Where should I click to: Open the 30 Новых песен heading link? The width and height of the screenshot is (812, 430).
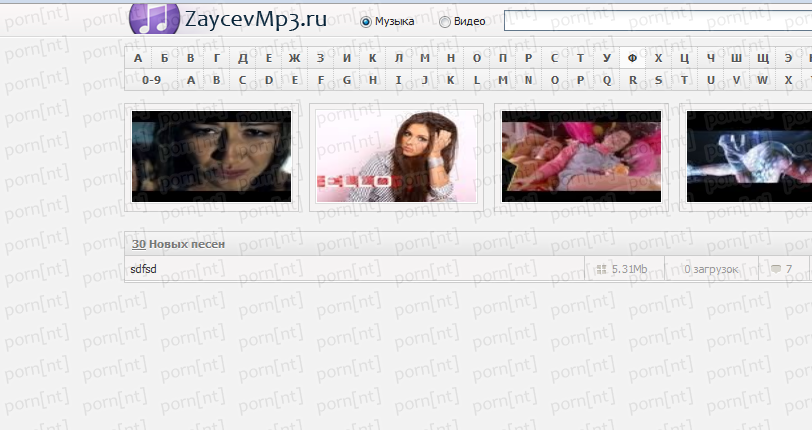click(178, 244)
